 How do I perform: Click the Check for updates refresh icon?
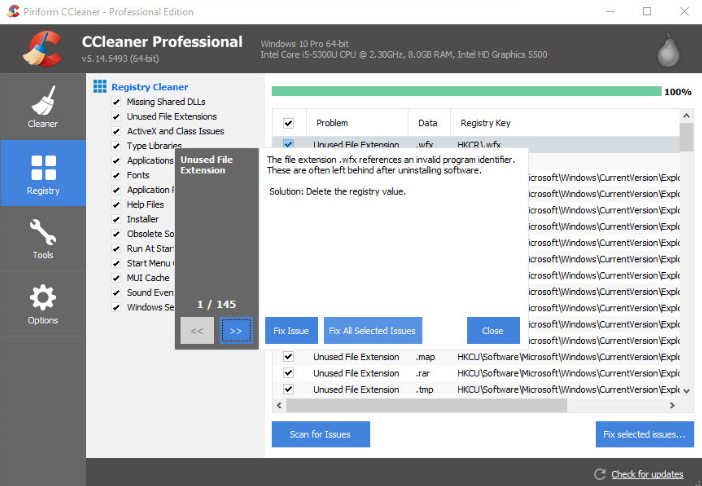click(599, 474)
